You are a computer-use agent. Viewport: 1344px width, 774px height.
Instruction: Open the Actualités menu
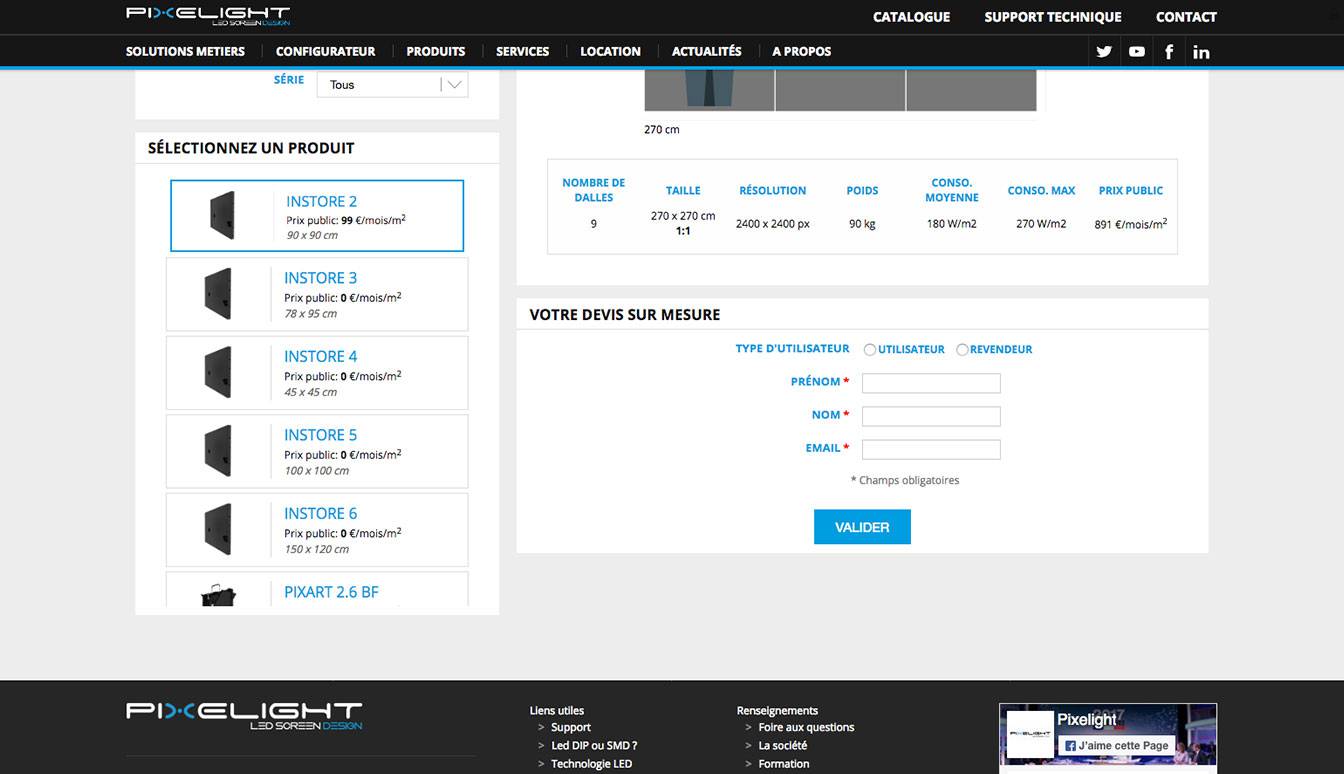tap(706, 51)
